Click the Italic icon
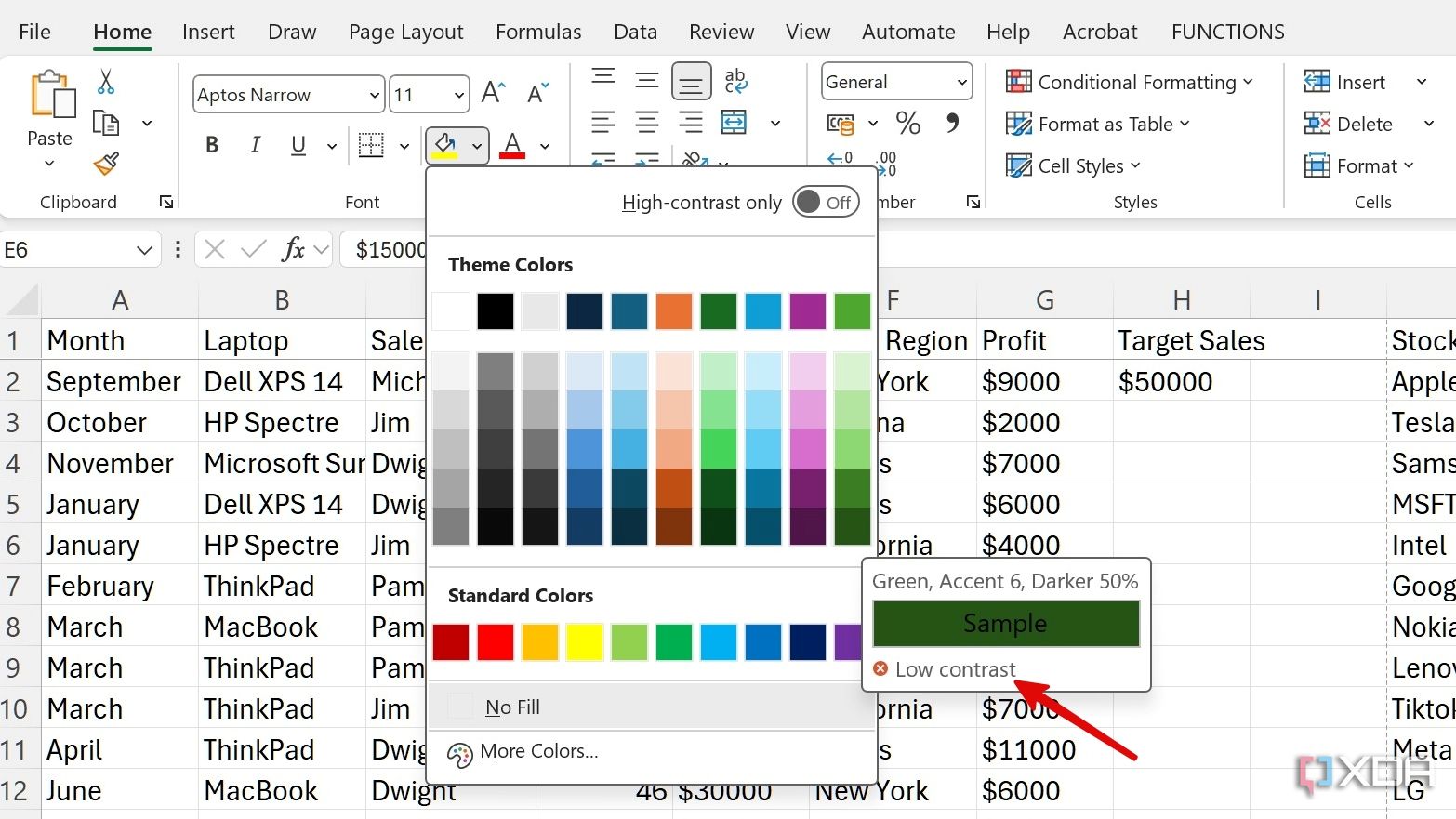 [255, 145]
